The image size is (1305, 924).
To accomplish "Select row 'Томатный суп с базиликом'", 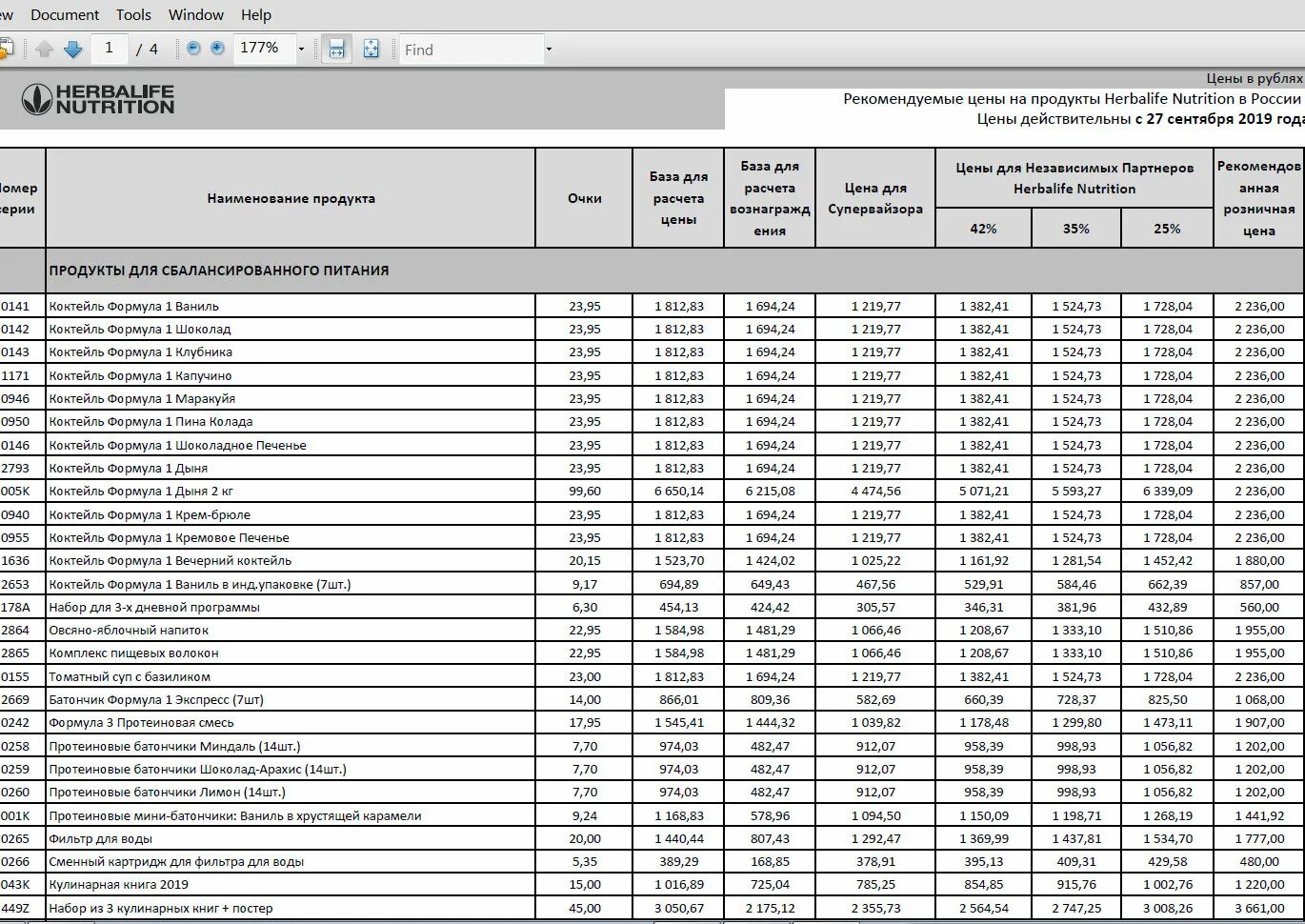I will [x=652, y=676].
